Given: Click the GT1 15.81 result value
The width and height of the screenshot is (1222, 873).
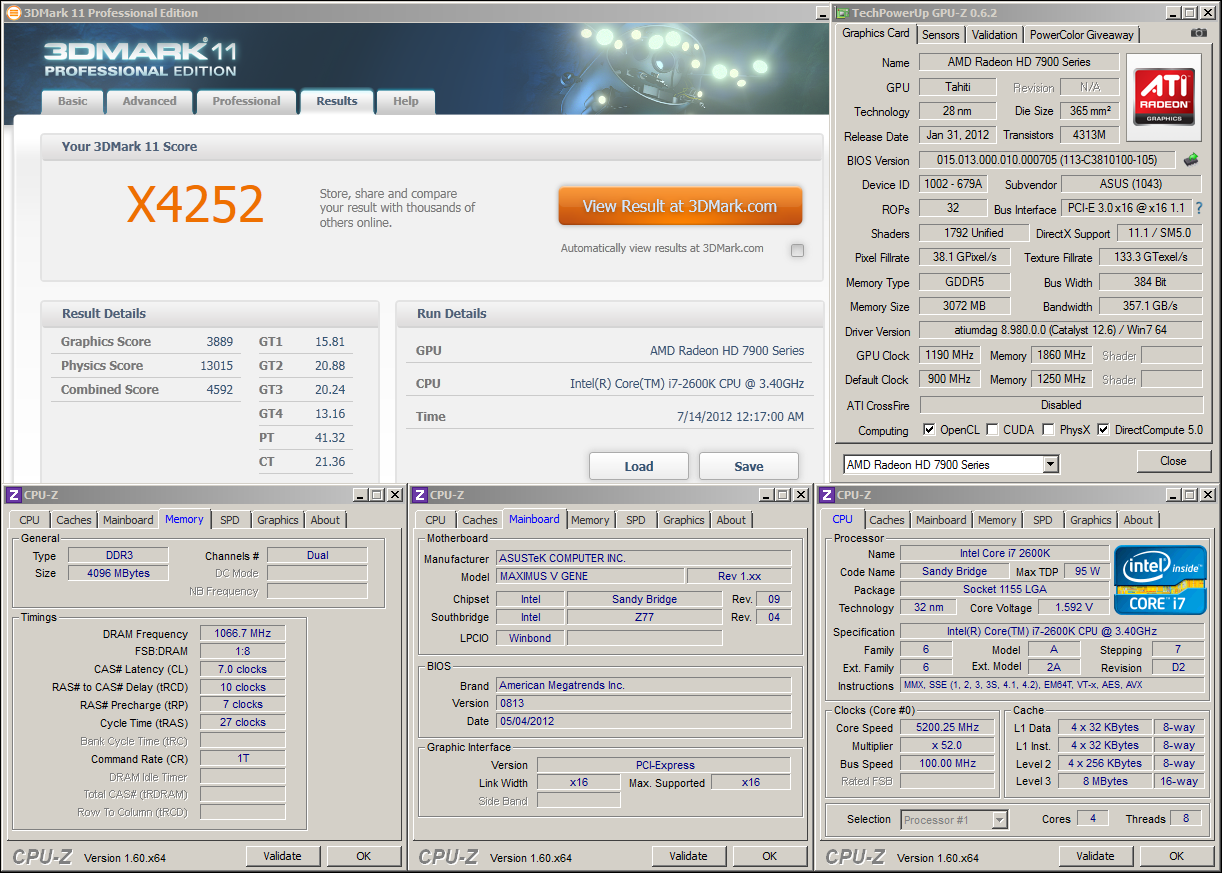Looking at the screenshot, I should (x=330, y=342).
